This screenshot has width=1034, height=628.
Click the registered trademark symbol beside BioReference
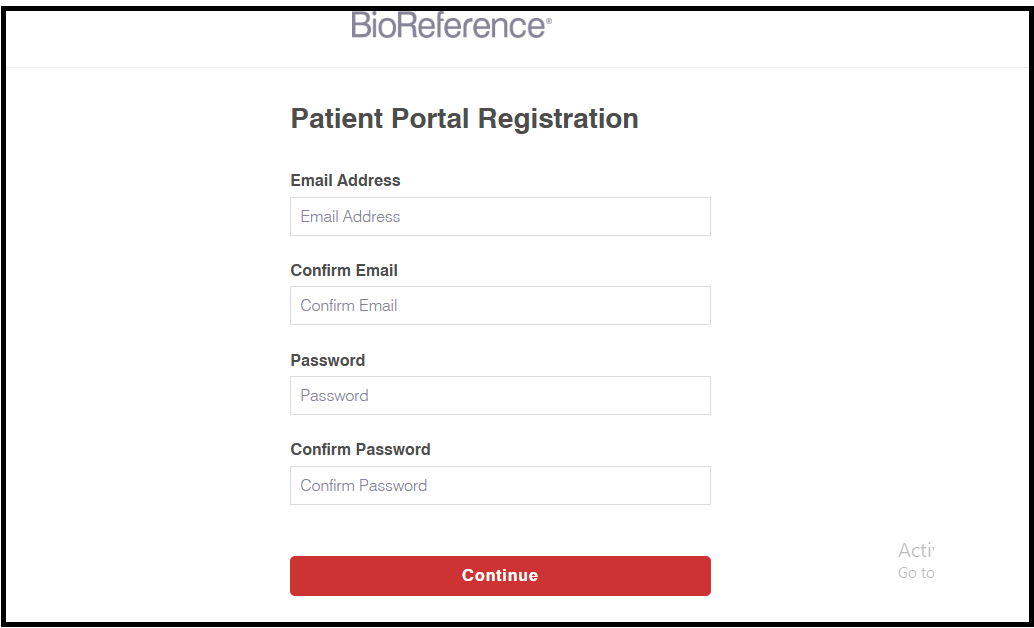pyautogui.click(x=548, y=19)
